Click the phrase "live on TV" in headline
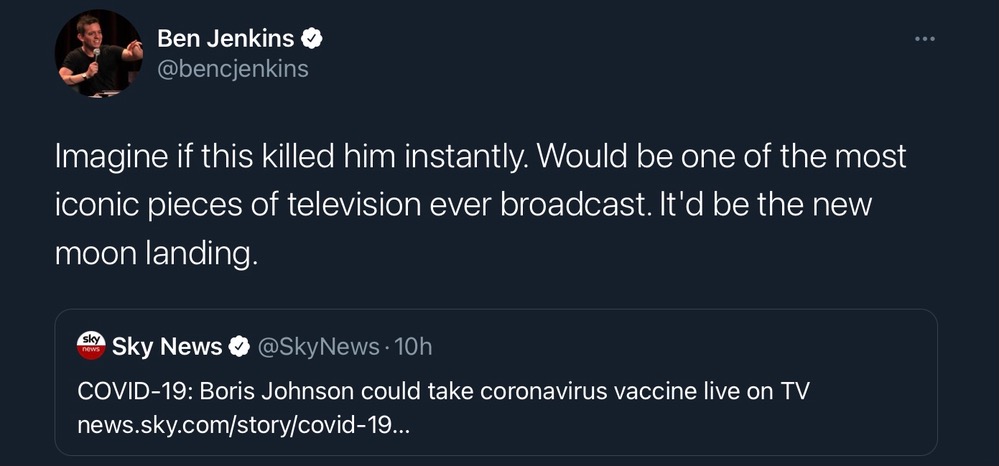Screen dimensions: 999x466 [x=760, y=391]
